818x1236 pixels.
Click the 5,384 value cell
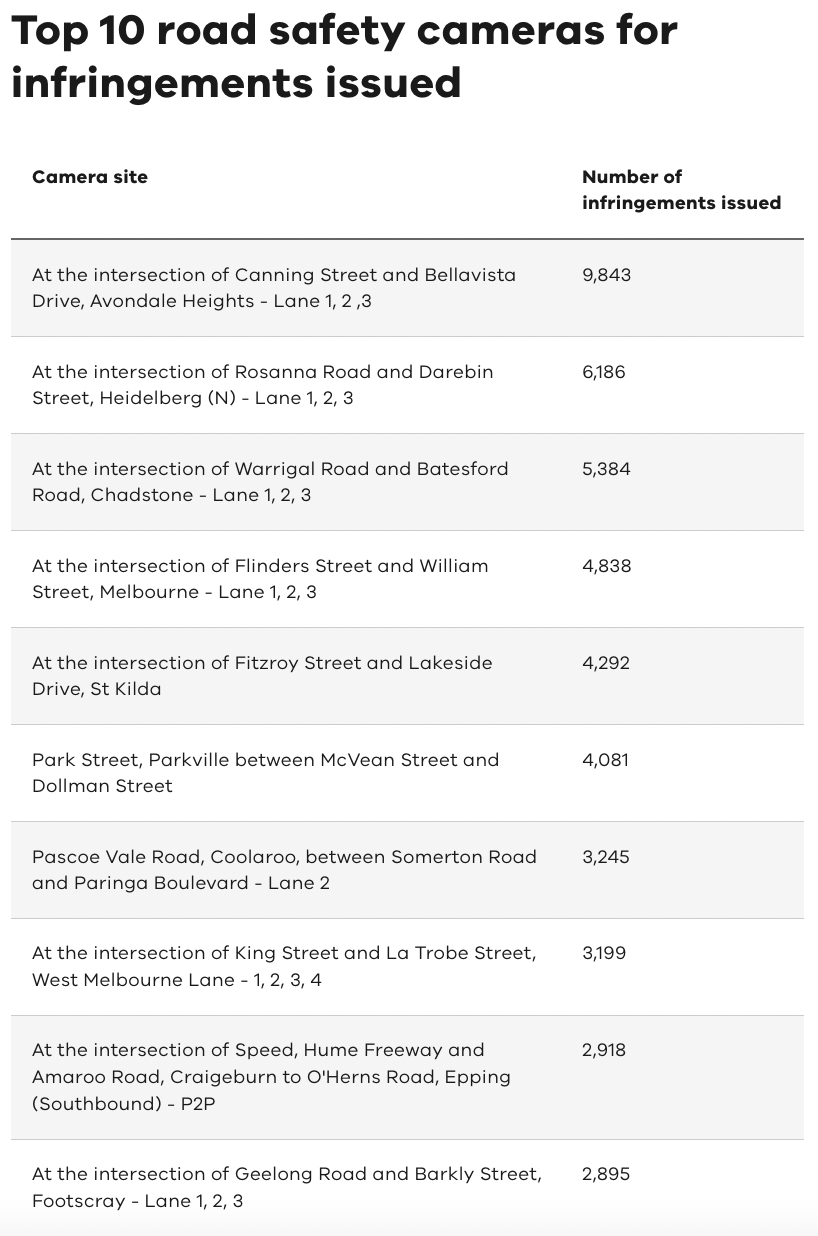(x=606, y=469)
